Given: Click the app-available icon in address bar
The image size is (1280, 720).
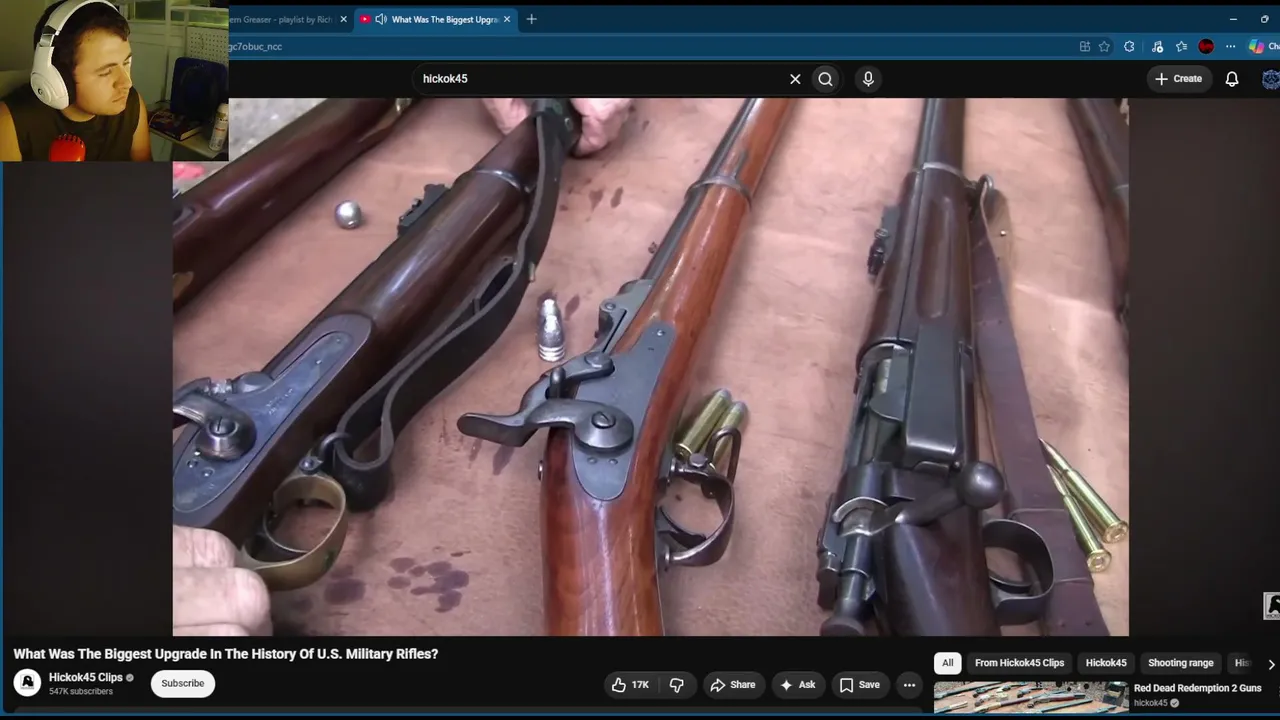Looking at the screenshot, I should pos(1085,46).
